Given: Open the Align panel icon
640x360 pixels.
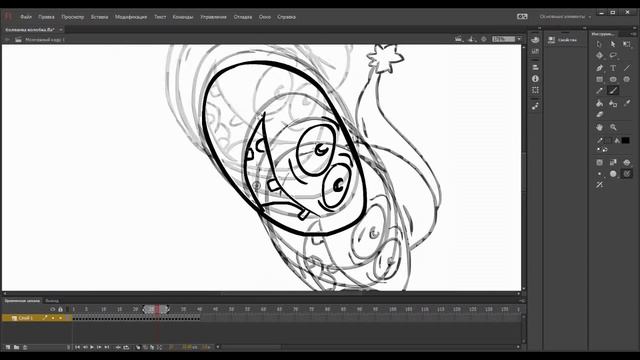Looking at the screenshot, I should pos(536,67).
